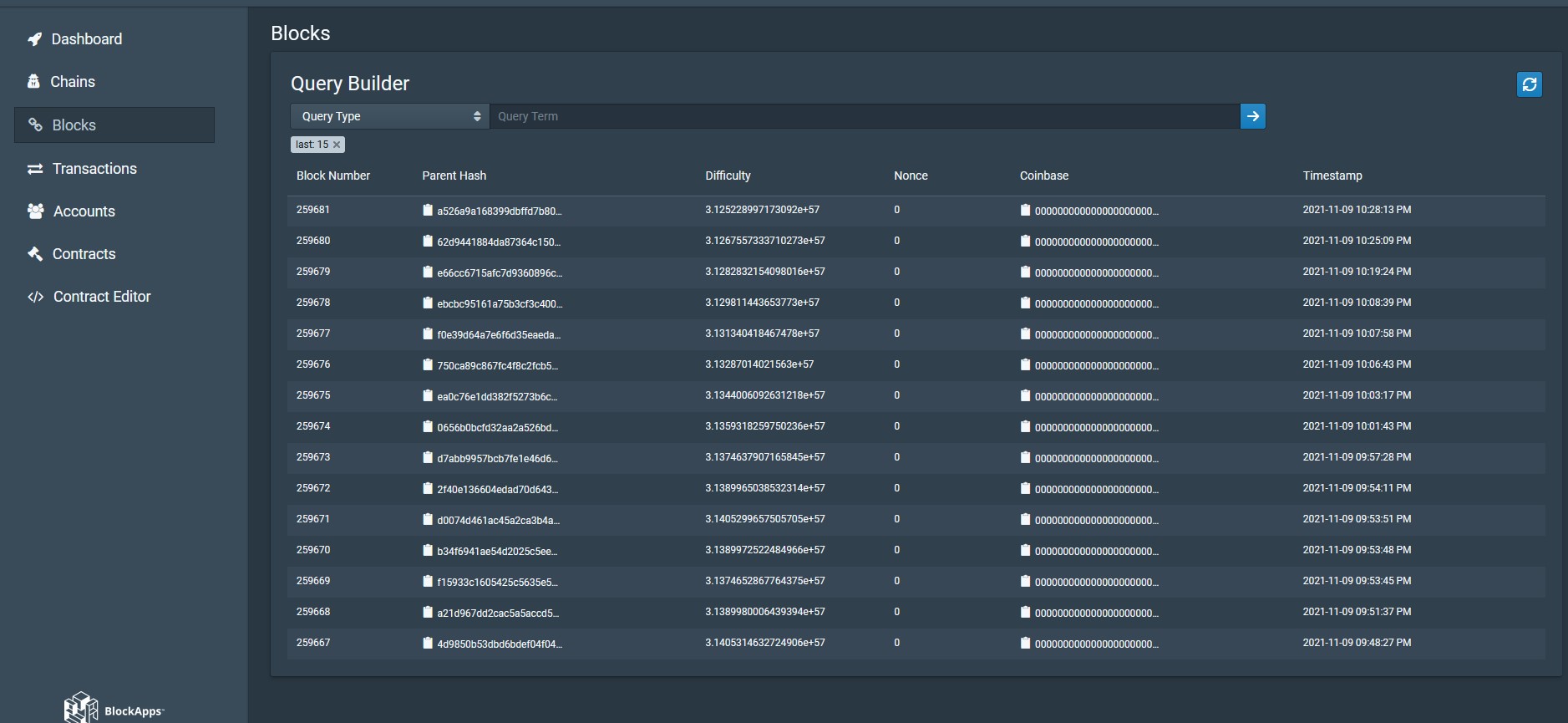1568x723 pixels.
Task: Open the Dashboard page
Action: [87, 39]
